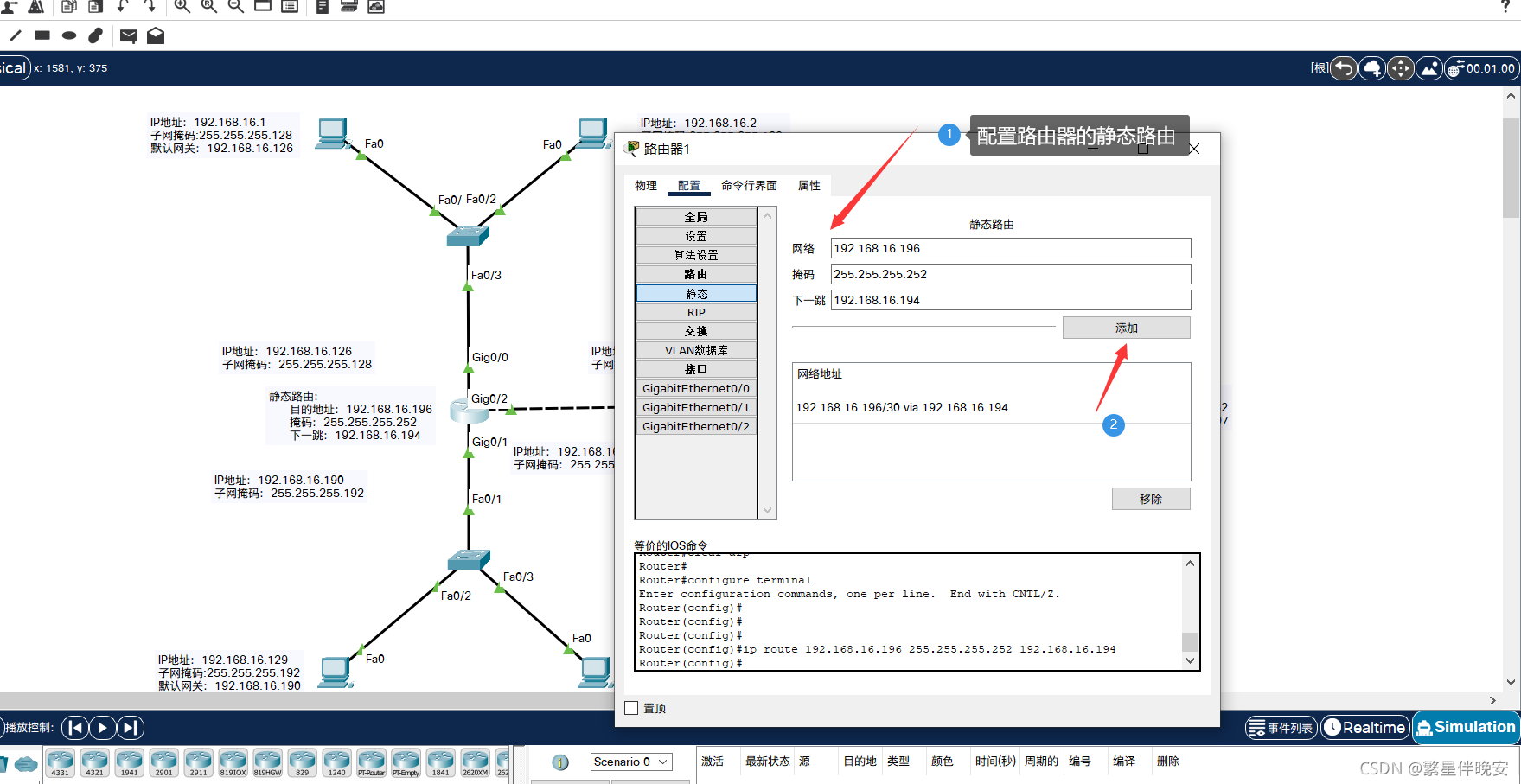1521x784 pixels.
Task: Click the move object arrows icon
Action: (x=1401, y=68)
